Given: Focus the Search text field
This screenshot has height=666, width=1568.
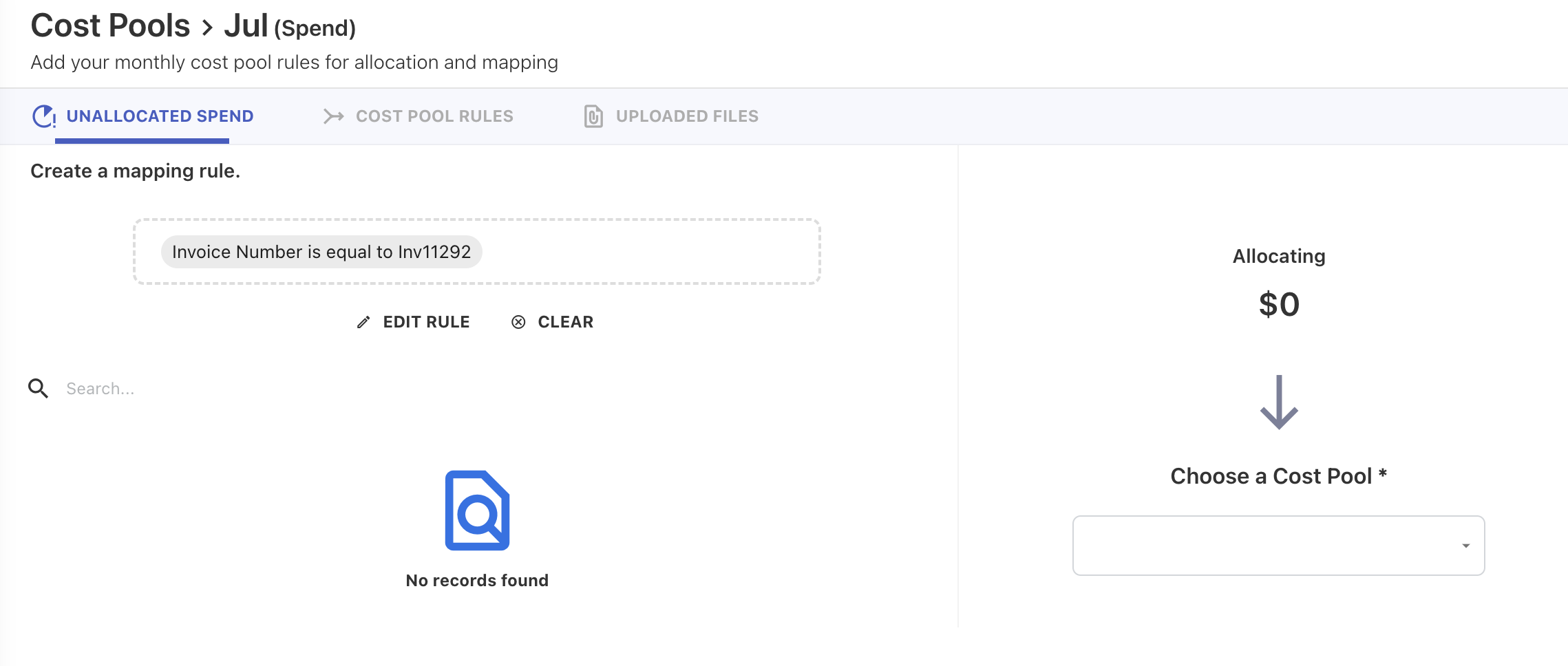Looking at the screenshot, I should [x=275, y=389].
